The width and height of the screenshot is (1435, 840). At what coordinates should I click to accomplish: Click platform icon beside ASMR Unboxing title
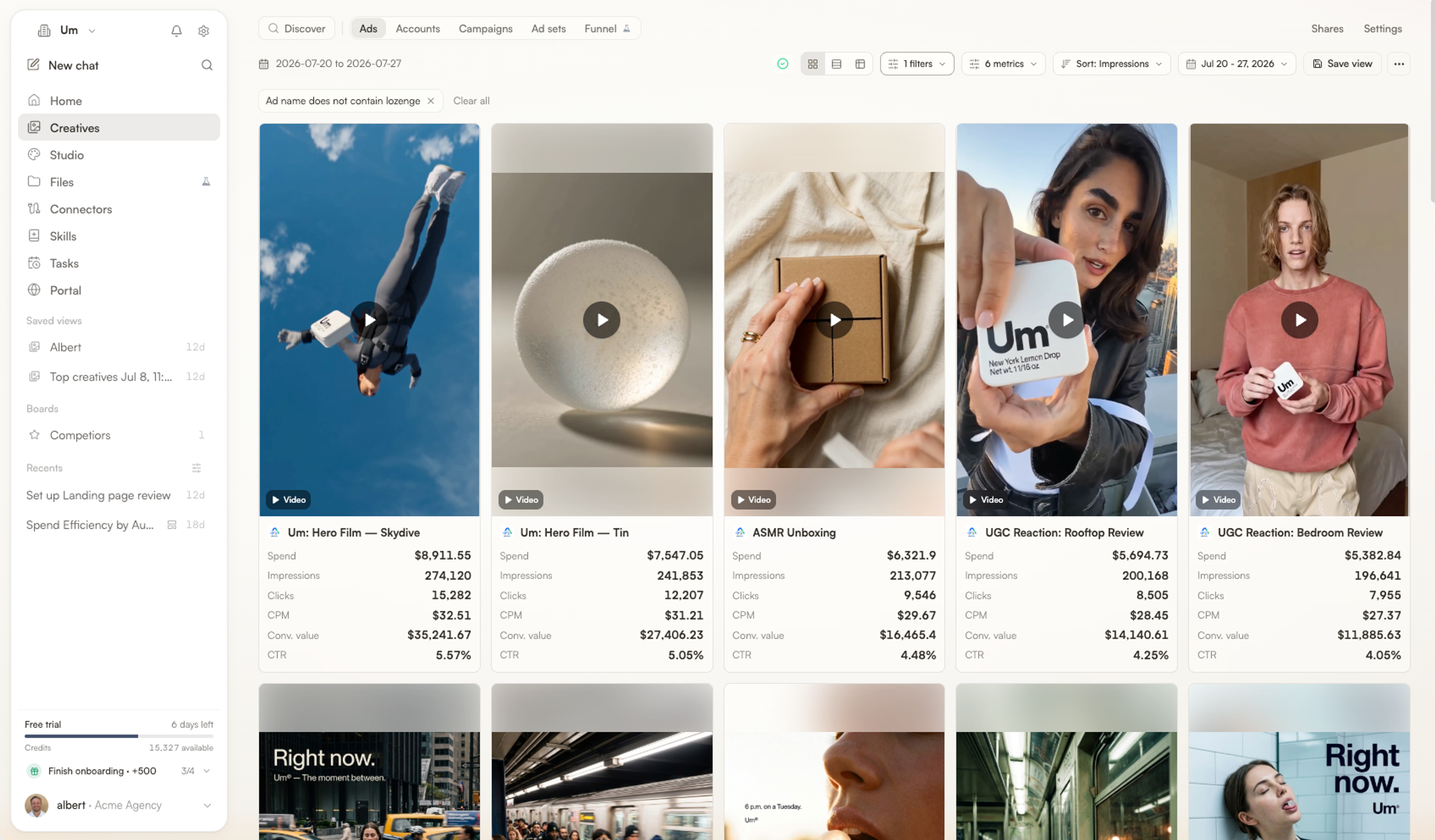point(740,532)
